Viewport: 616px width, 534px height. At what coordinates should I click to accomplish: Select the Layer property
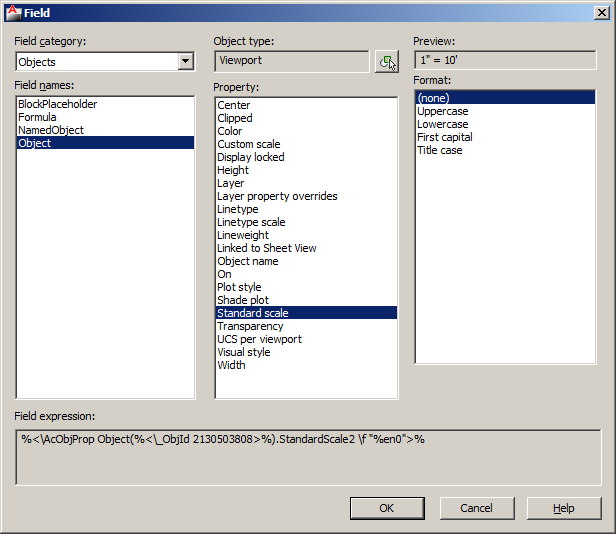(306, 183)
